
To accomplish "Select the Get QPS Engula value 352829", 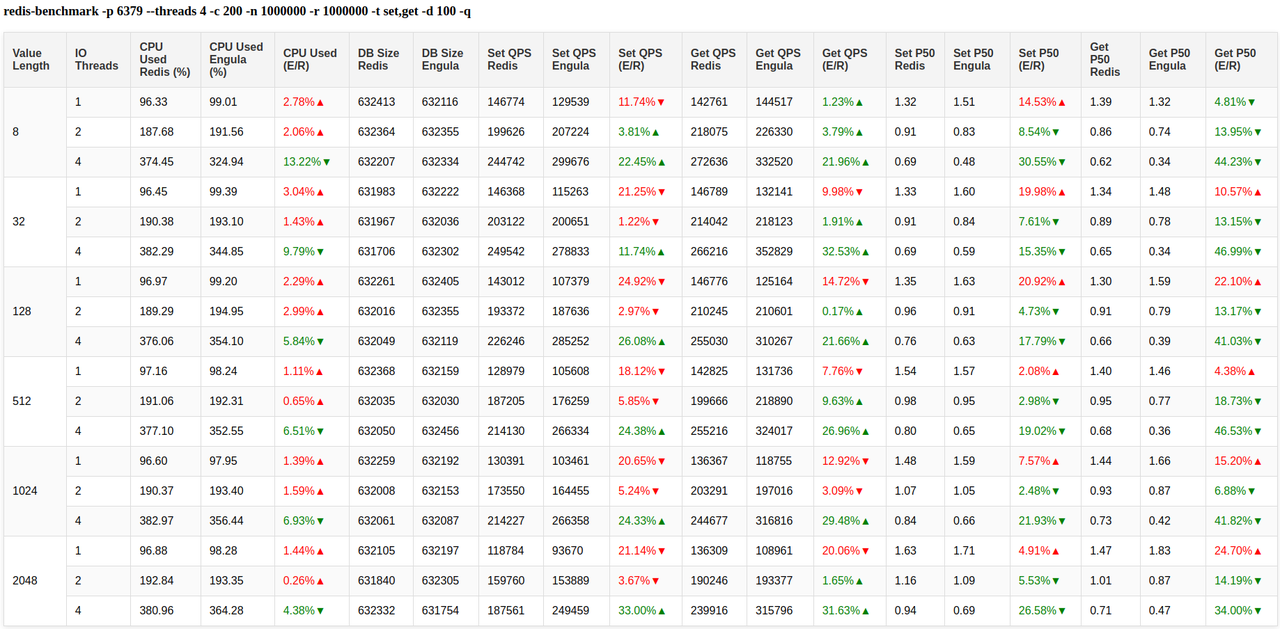I will (776, 252).
